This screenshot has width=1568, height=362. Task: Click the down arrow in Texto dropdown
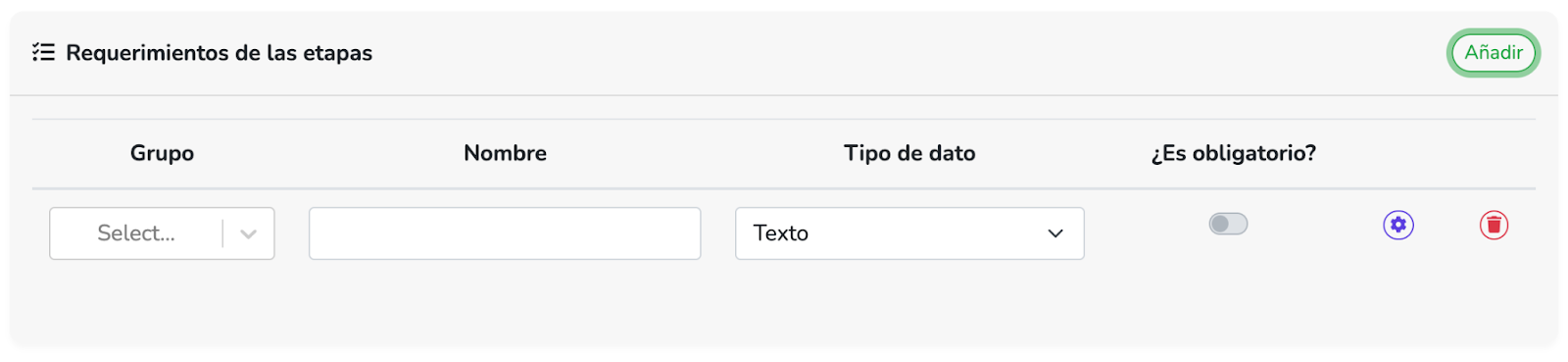pyautogui.click(x=1055, y=233)
